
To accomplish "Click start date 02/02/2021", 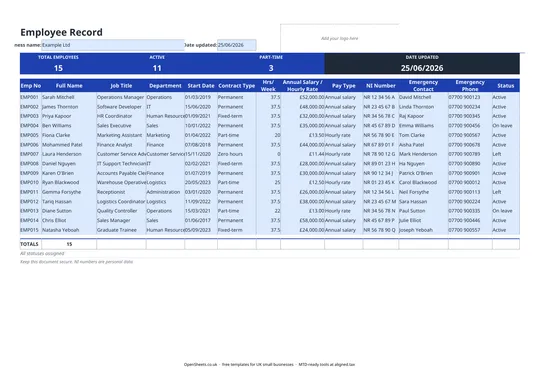I will tap(198, 164).
